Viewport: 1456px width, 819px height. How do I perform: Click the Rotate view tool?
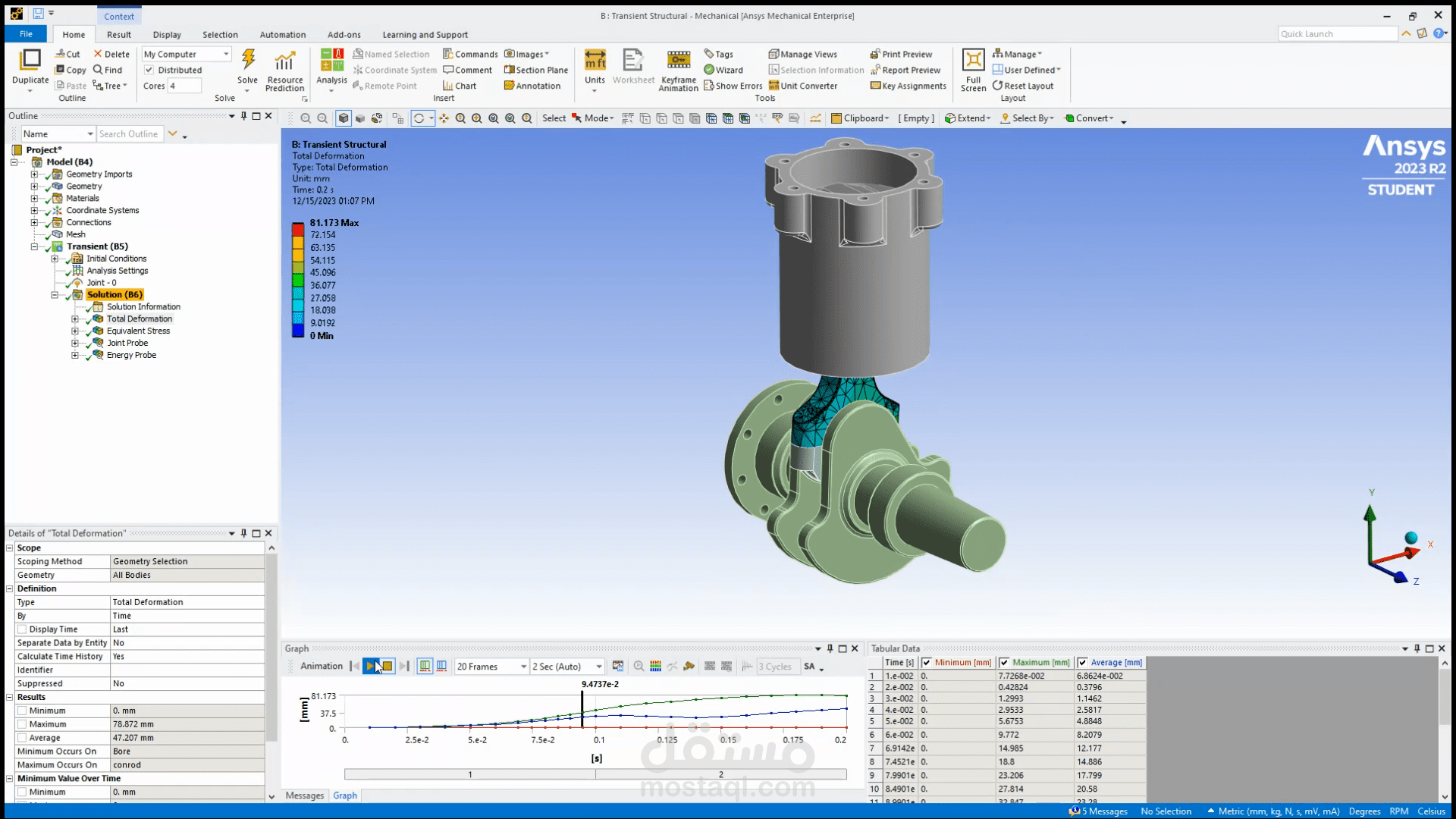tap(419, 118)
